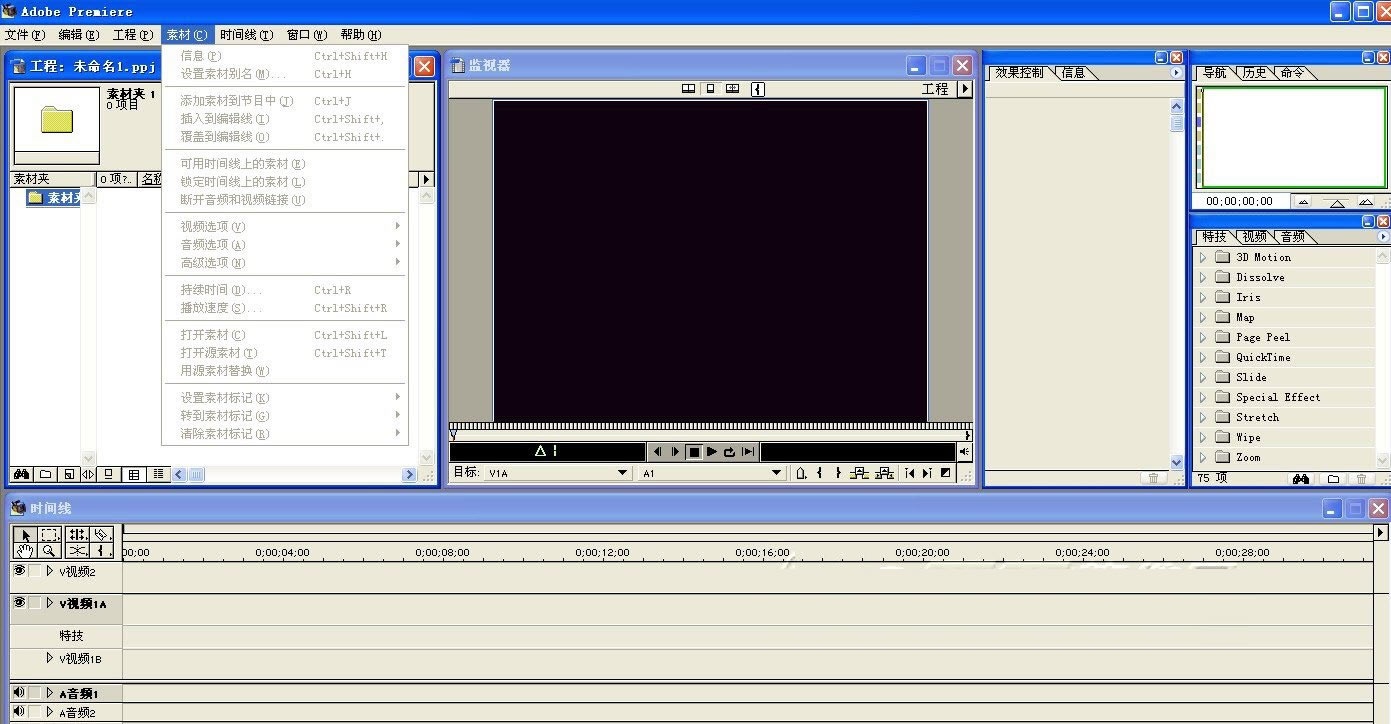The width and height of the screenshot is (1391, 724).
Task: Open the A1 audio target dropdown
Action: (711, 473)
